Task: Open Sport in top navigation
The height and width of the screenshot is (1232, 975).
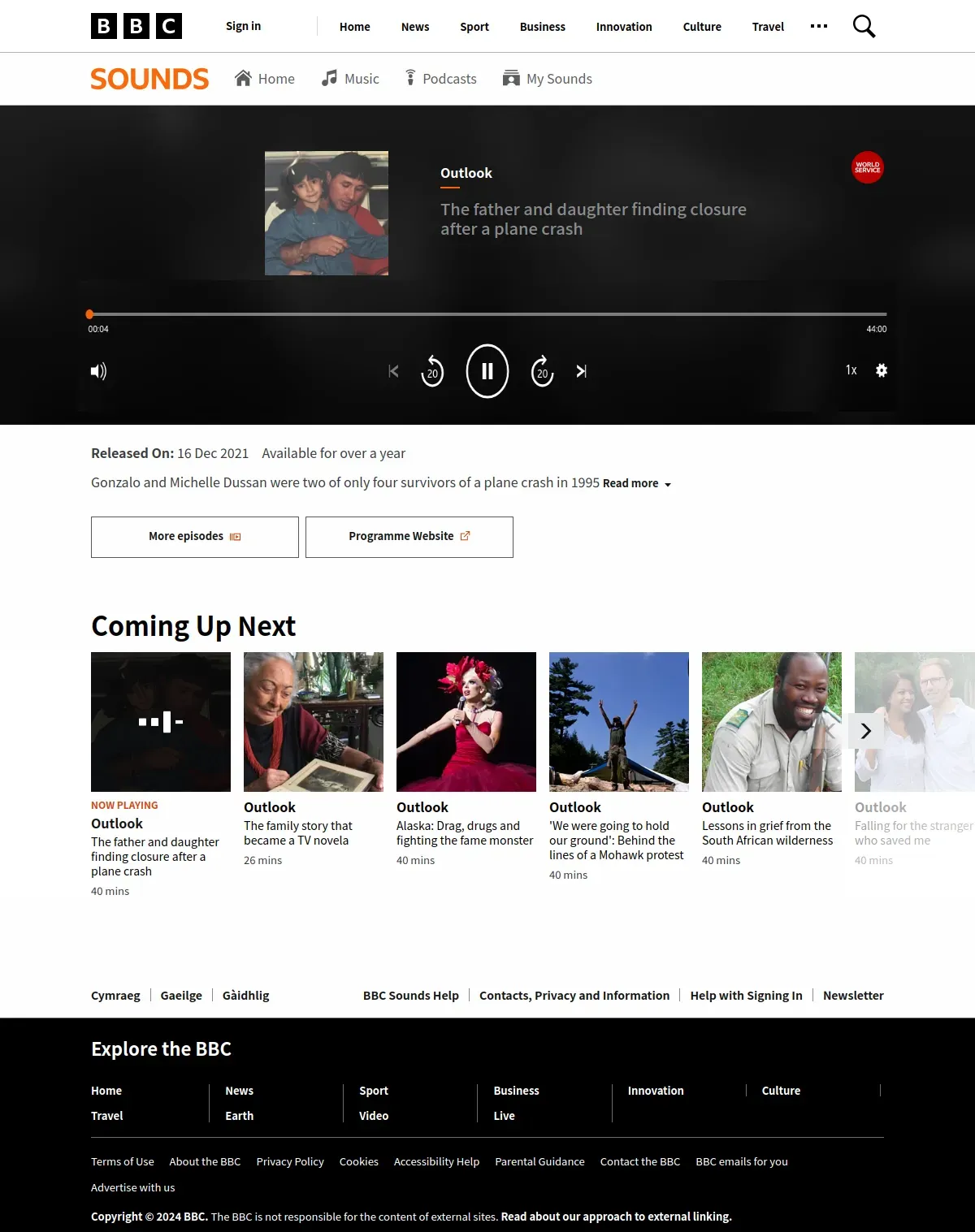Action: coord(474,27)
